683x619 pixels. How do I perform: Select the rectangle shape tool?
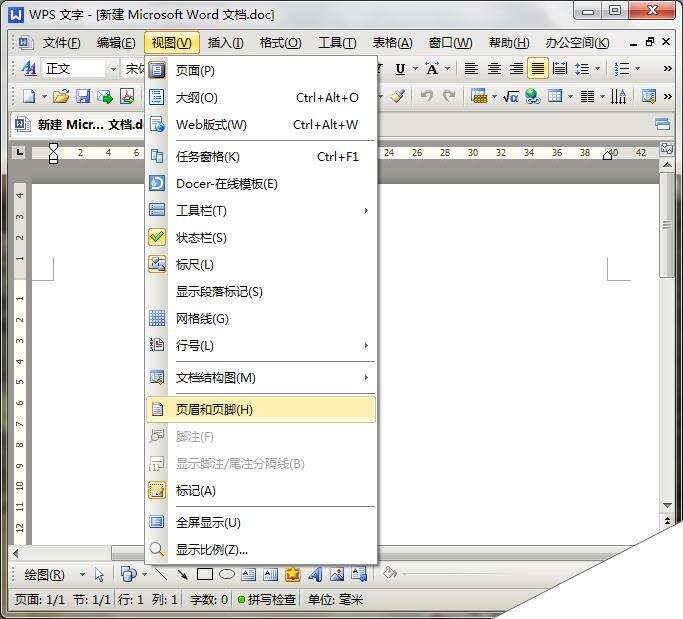[x=205, y=575]
